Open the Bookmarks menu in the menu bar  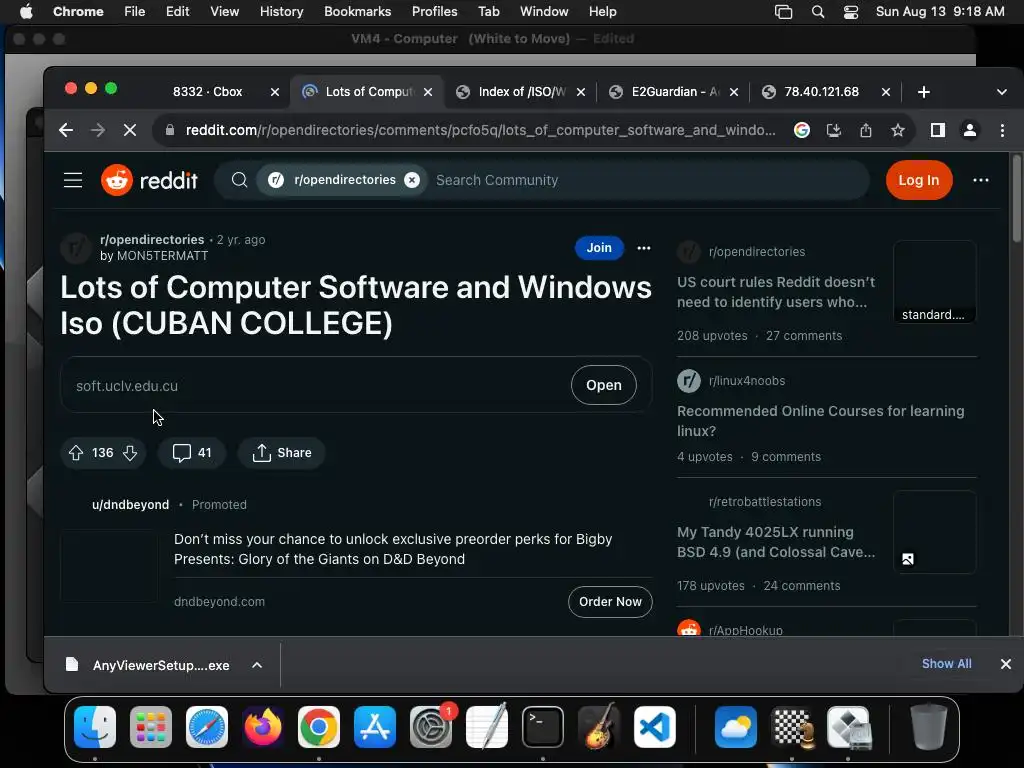coord(357,11)
